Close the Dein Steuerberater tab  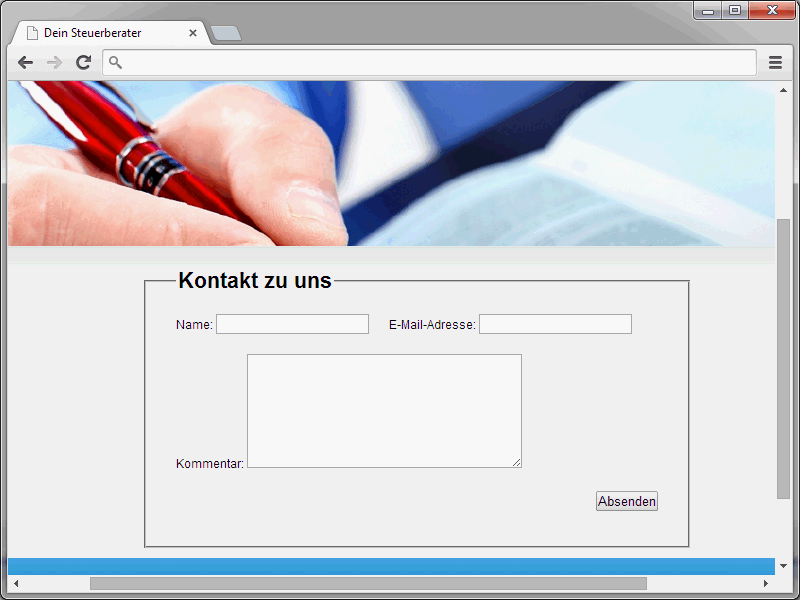click(193, 33)
